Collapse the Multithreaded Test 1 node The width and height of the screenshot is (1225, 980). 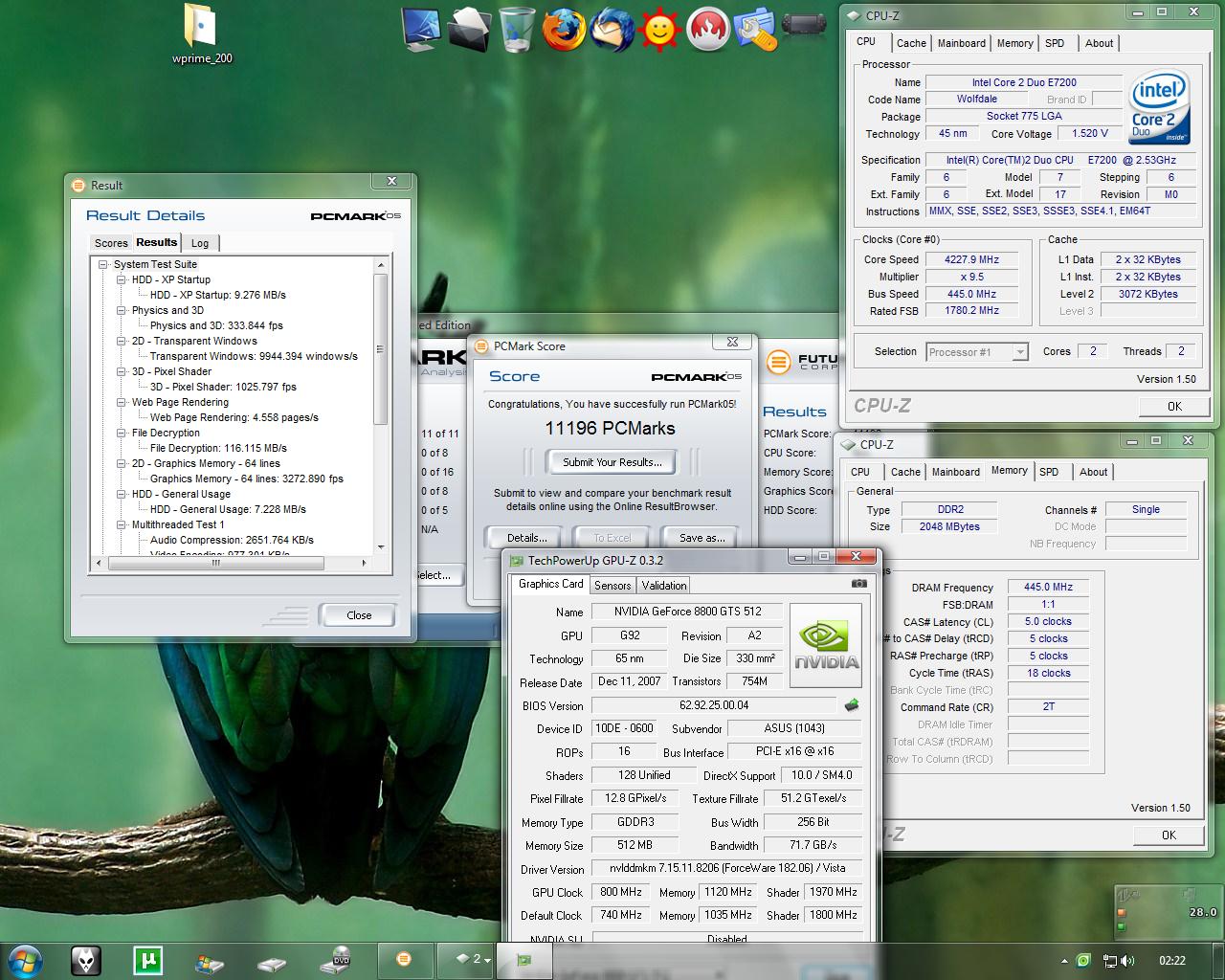coord(122,524)
